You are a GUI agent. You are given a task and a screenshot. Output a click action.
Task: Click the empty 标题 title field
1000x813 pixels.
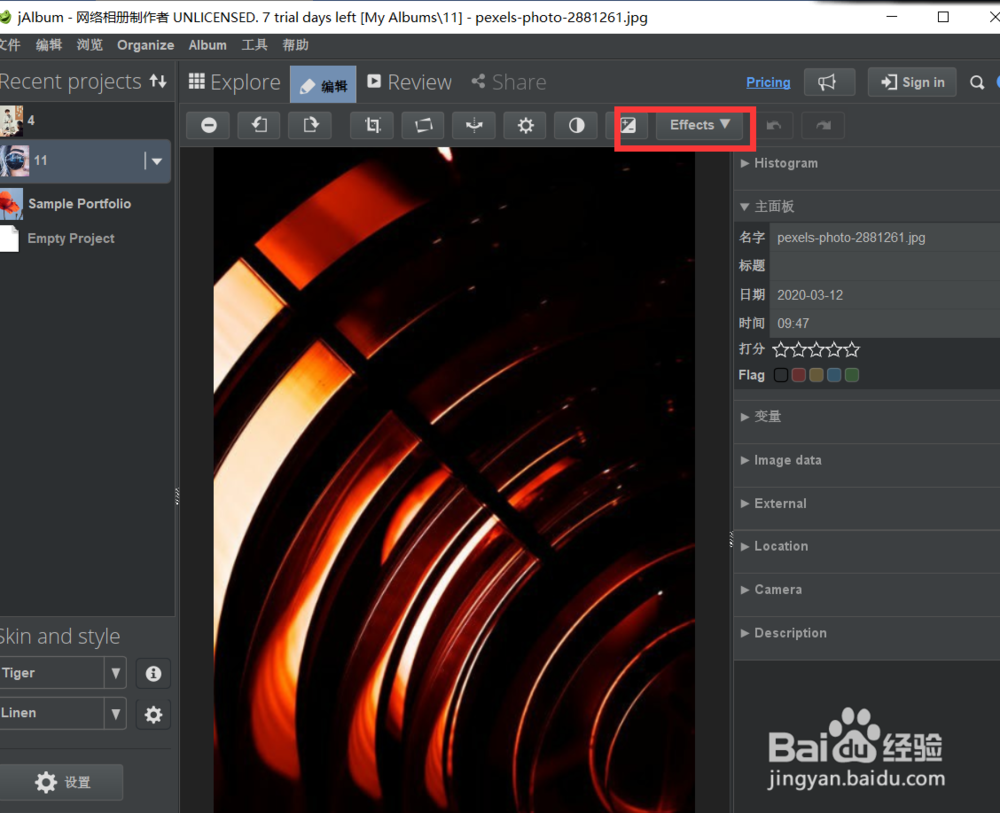pos(885,266)
